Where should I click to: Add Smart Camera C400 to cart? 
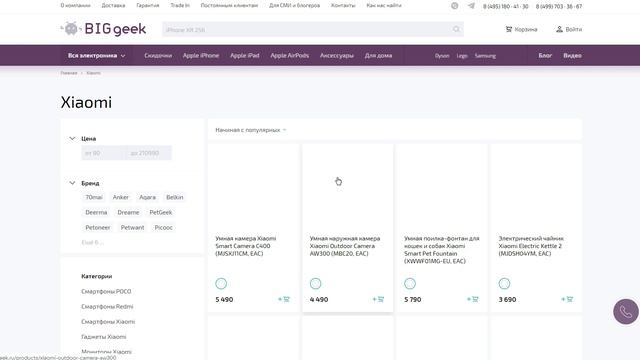tap(284, 299)
